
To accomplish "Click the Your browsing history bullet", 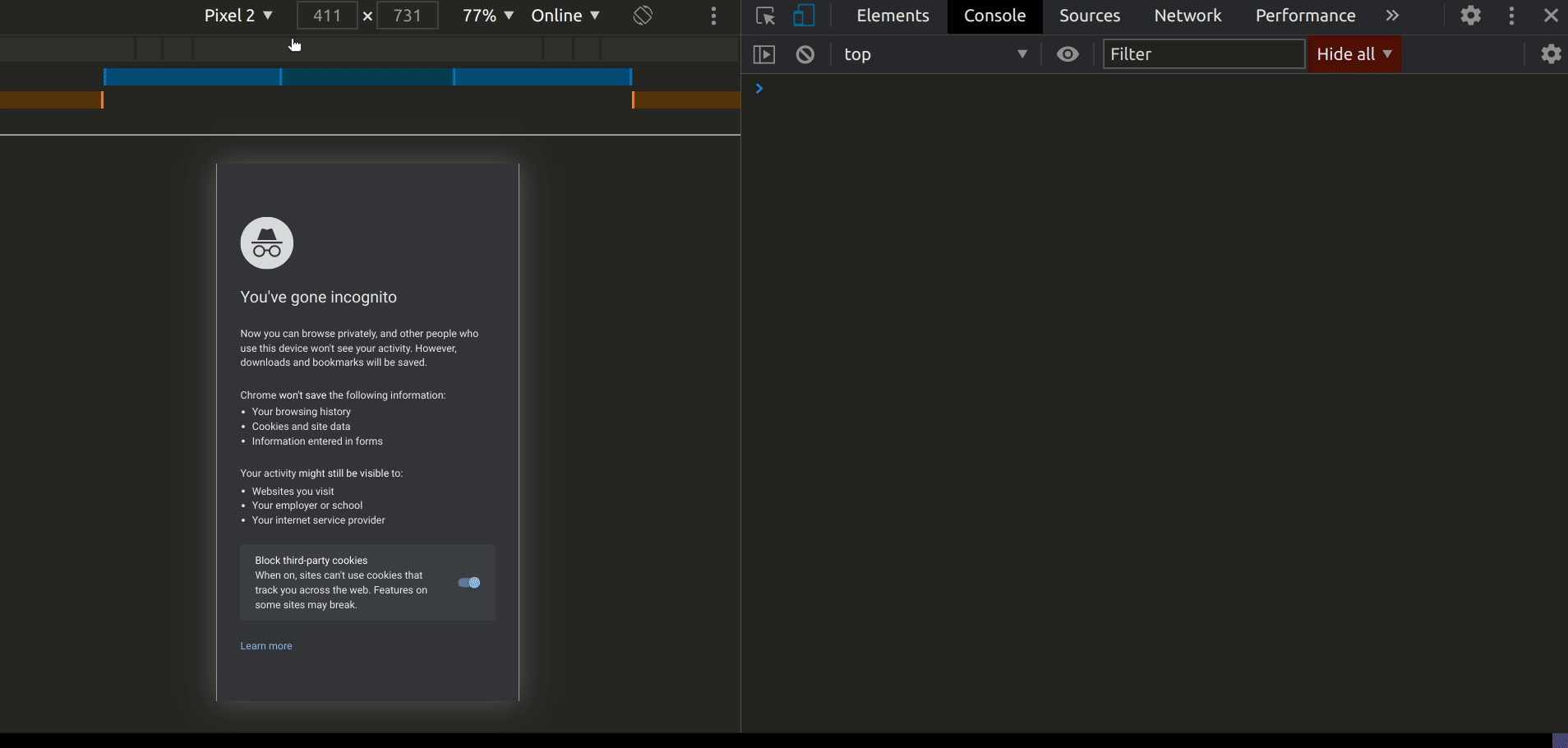I will pos(302,412).
